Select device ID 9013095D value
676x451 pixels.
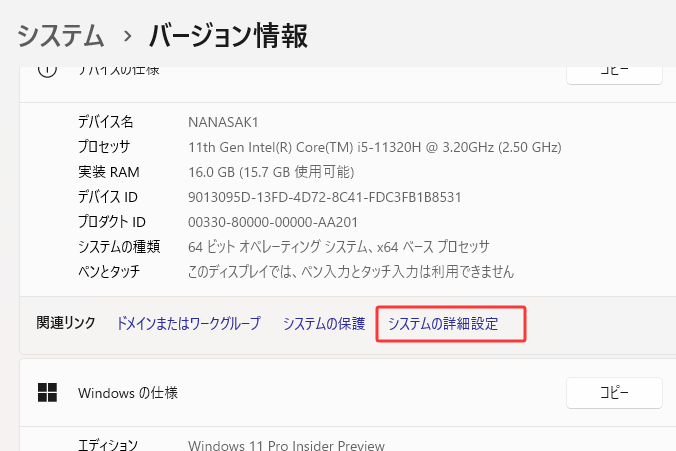(x=325, y=197)
